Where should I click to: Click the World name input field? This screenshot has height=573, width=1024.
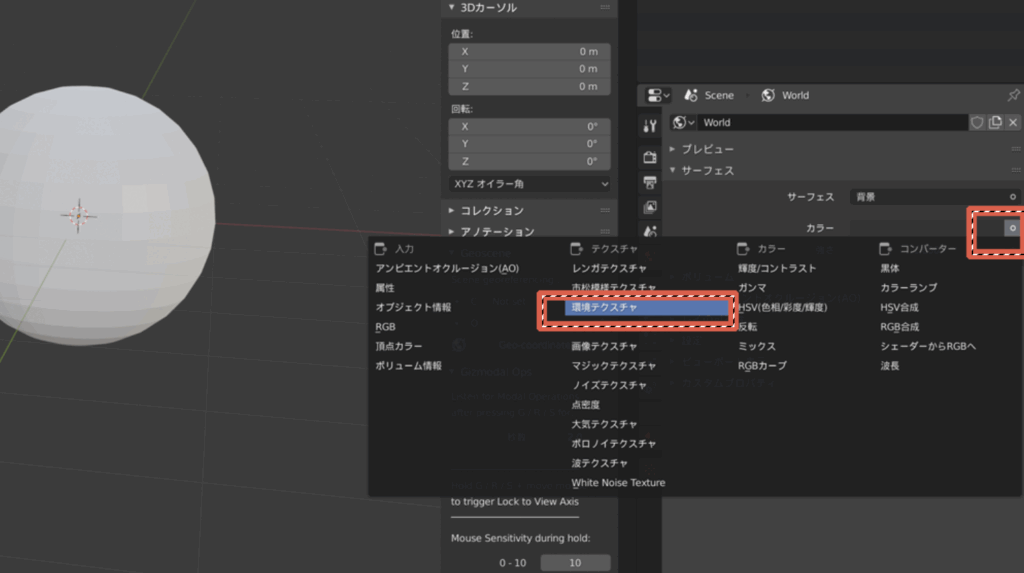[832, 123]
